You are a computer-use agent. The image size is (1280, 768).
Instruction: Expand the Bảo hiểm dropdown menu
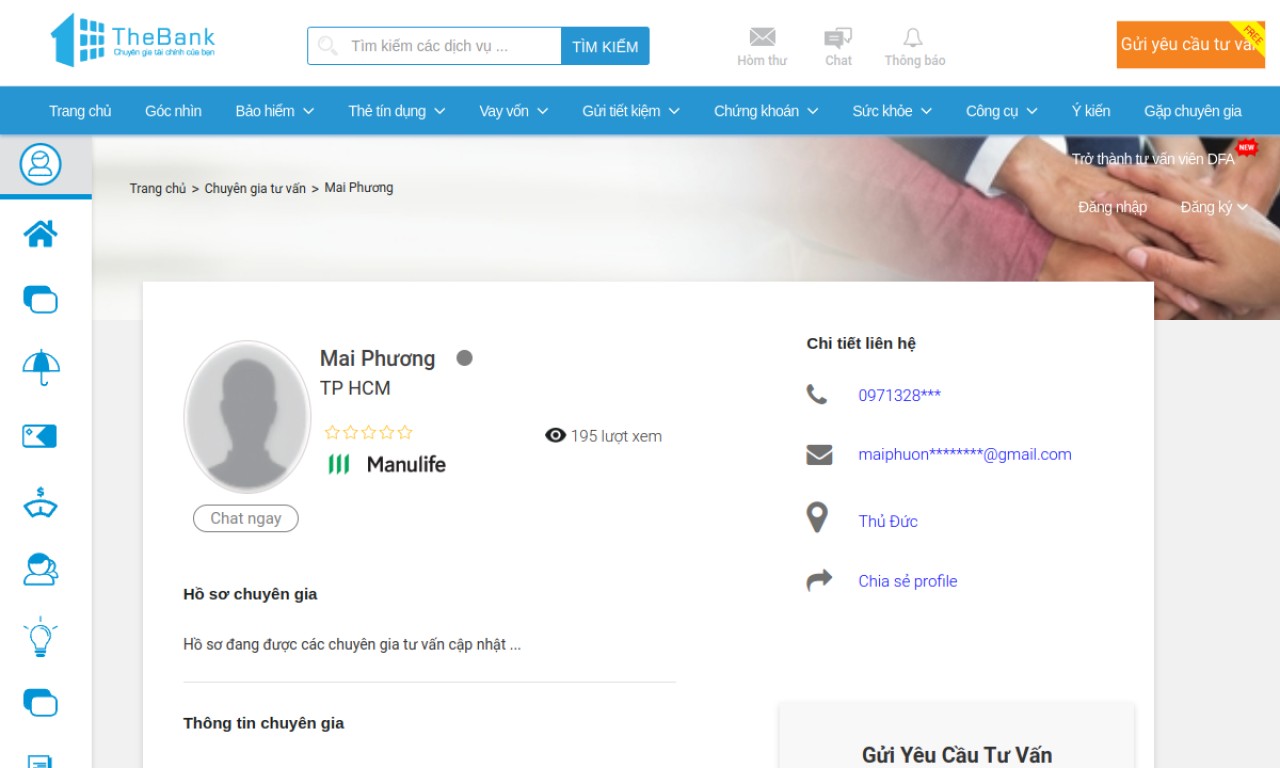pyautogui.click(x=275, y=111)
